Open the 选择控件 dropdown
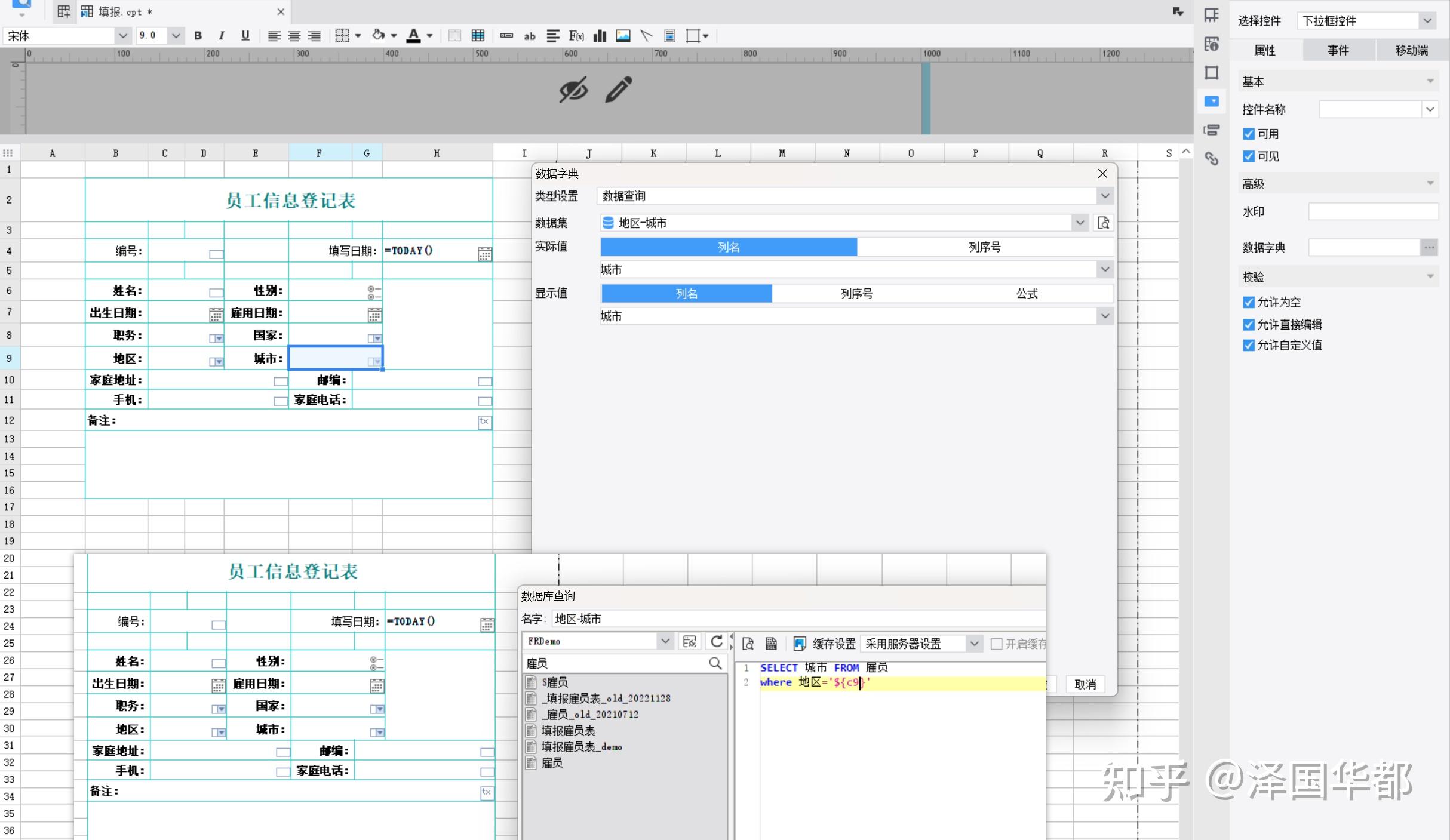Viewport: 1450px width, 840px height. [1427, 21]
